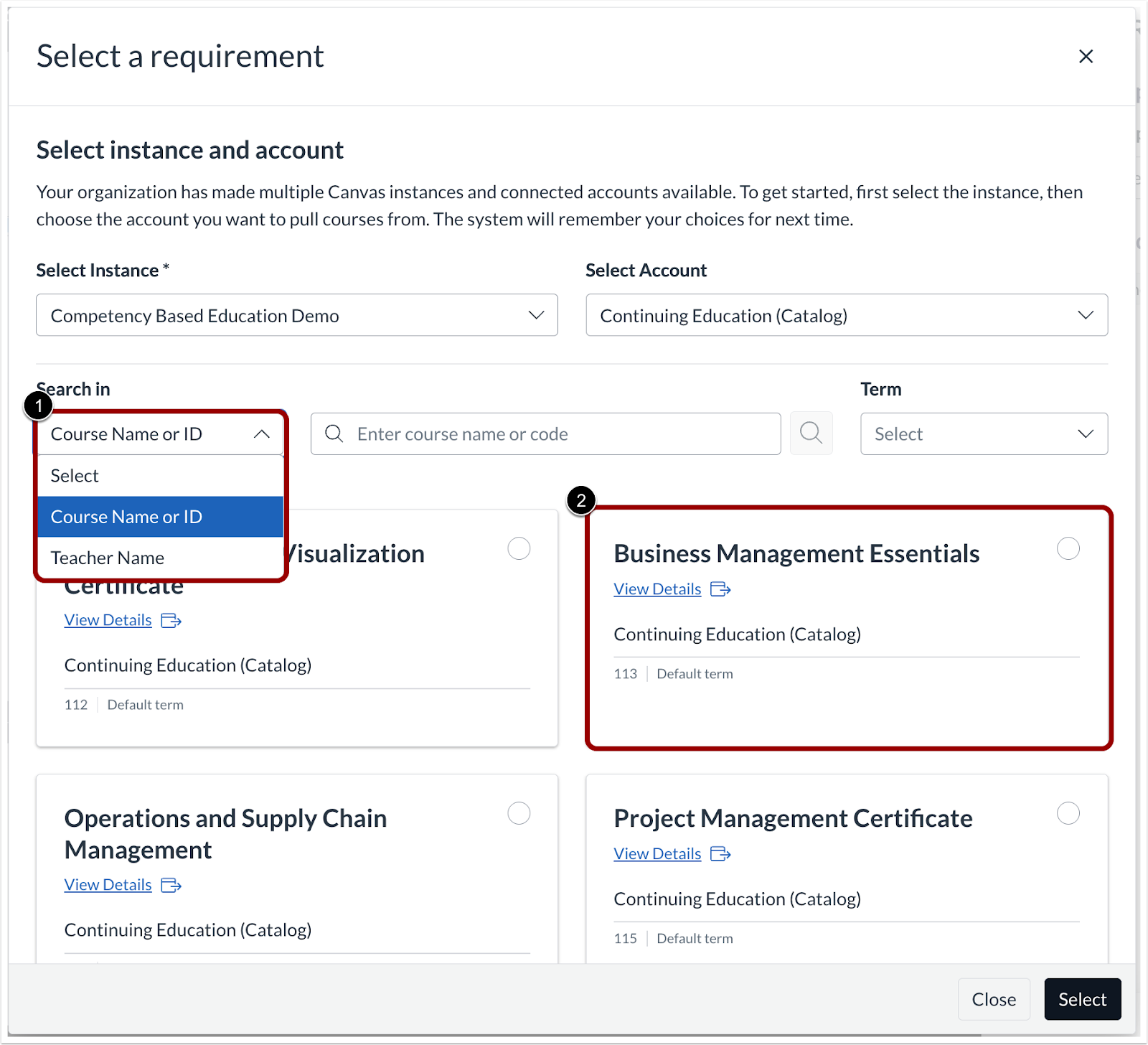Click external link icon for Project Management Certificate

[720, 853]
